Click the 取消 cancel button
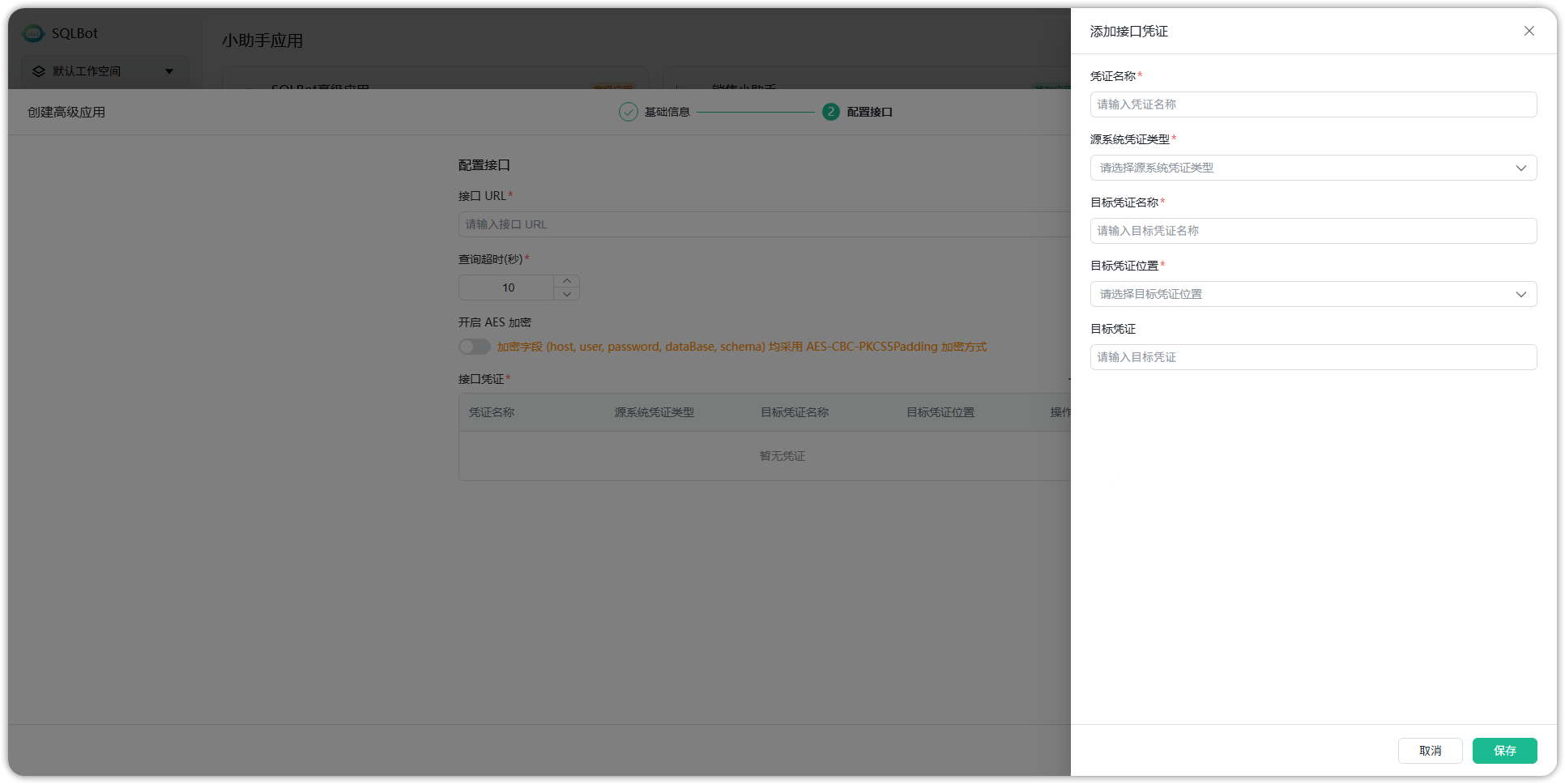Screen dimensions: 1565x784 click(x=1430, y=751)
